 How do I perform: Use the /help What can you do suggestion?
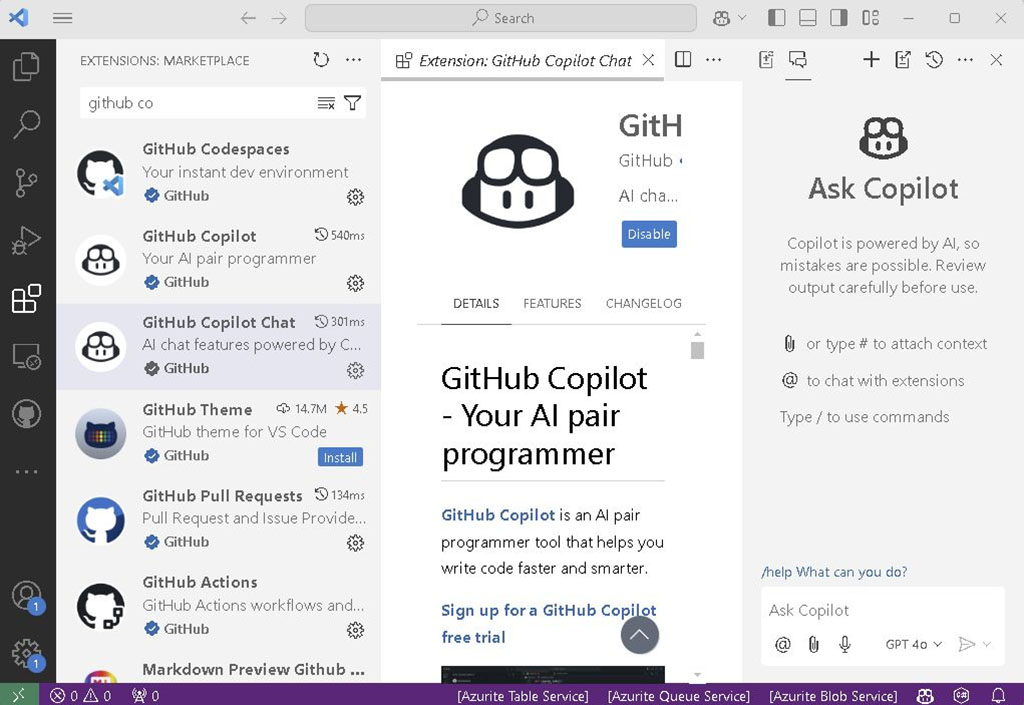coord(834,572)
